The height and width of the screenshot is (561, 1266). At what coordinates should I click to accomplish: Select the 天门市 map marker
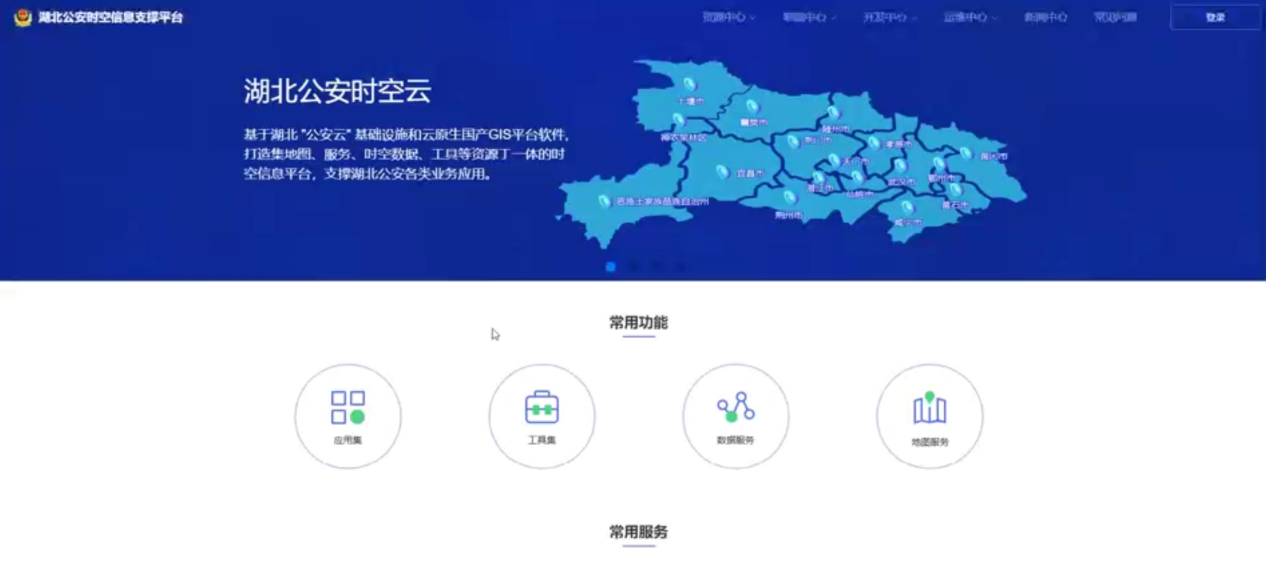[834, 159]
